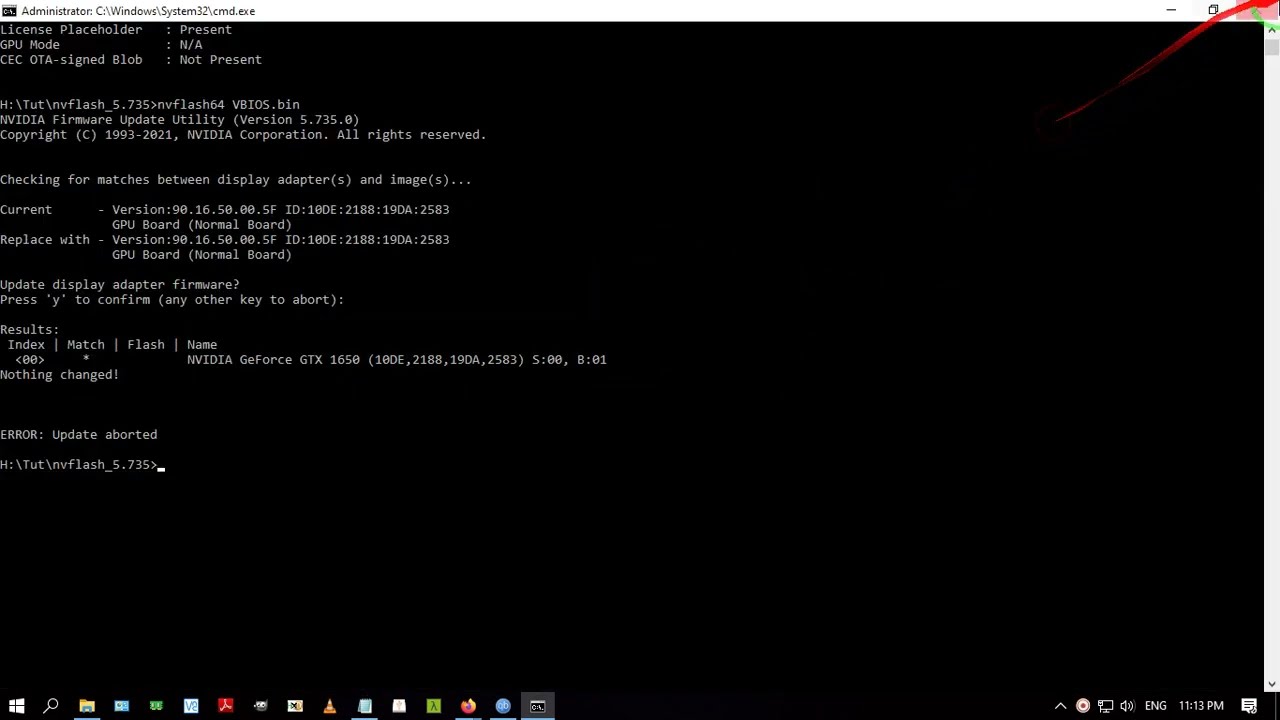The image size is (1280, 720).
Task: Launch Firefox from the taskbar
Action: [x=468, y=706]
